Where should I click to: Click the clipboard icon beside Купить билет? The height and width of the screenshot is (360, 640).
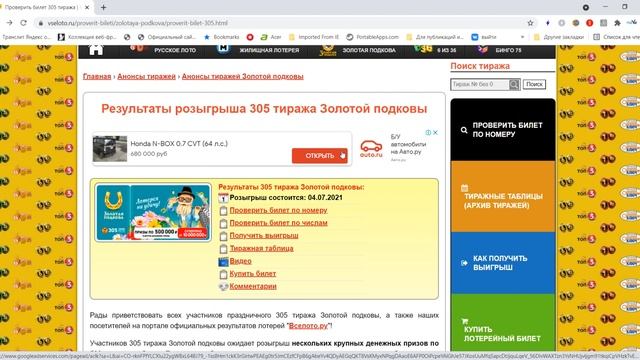coord(223,274)
